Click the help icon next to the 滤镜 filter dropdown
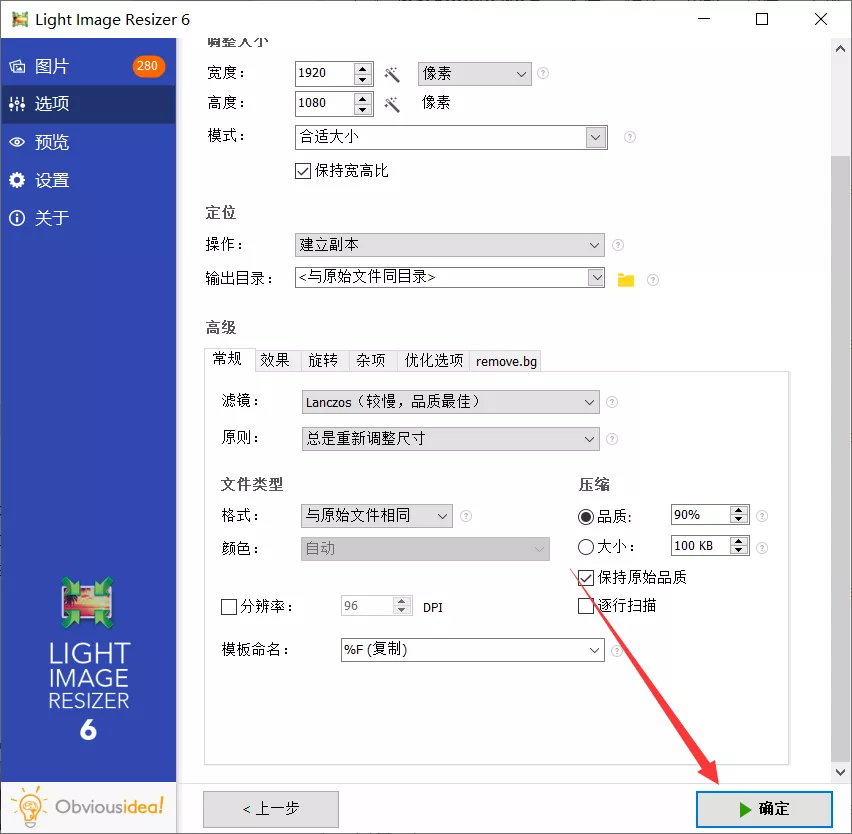852x834 pixels. tap(612, 402)
